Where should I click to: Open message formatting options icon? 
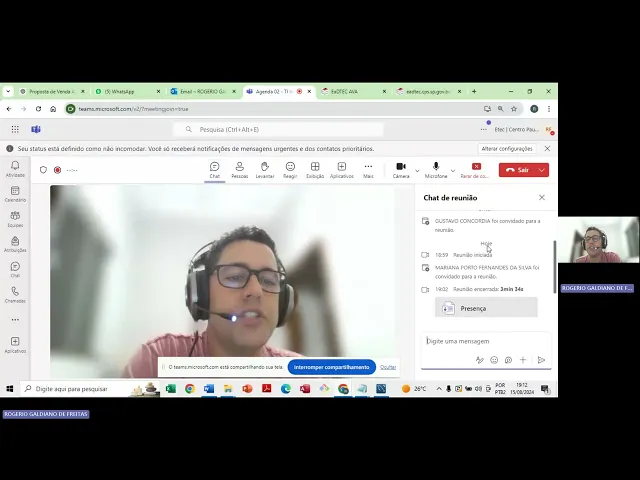[x=480, y=360]
